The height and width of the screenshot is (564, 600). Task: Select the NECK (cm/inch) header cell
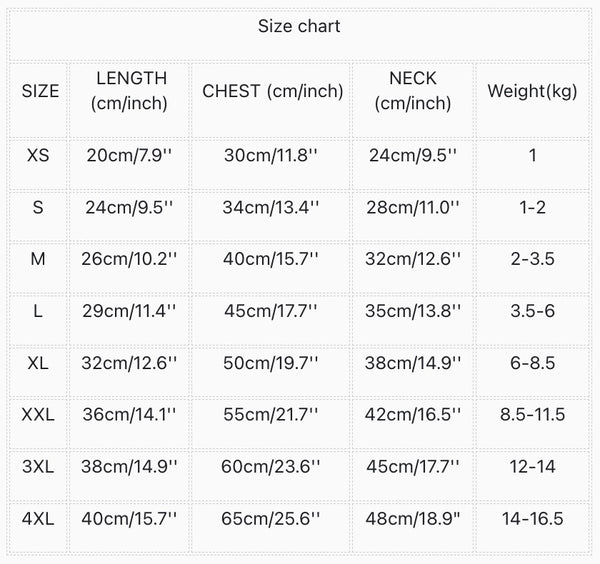[413, 90]
